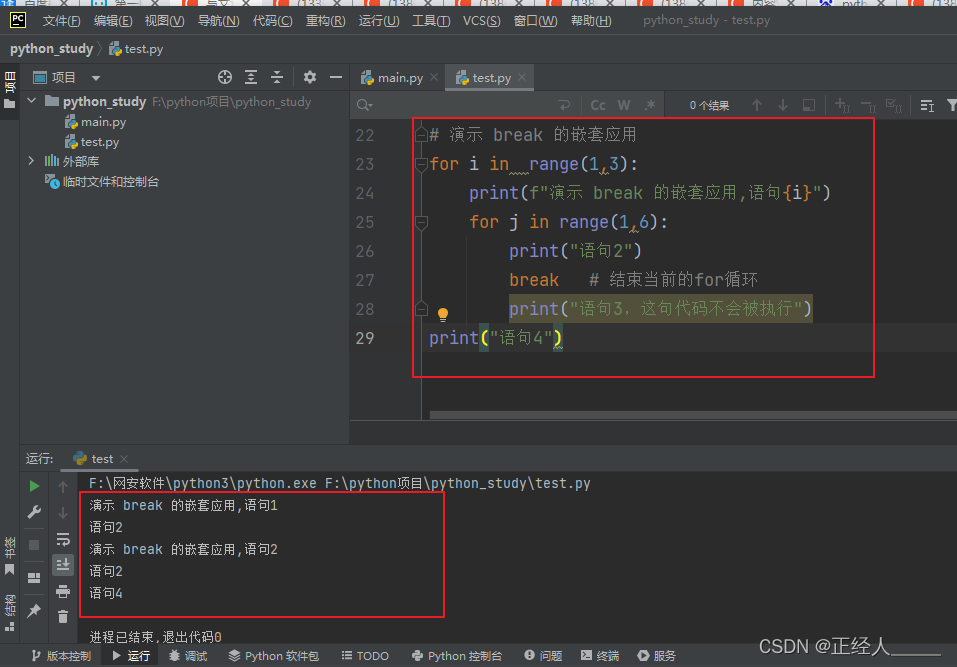Open 终端 tool window

tap(599, 656)
